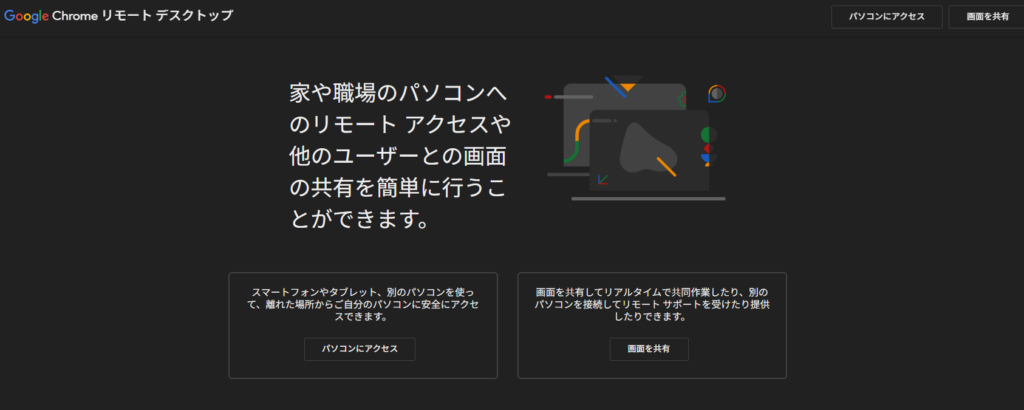Screen dimensions: 1024x410
Task: Click the right card's real-time collaboration description
Action: tap(651, 301)
